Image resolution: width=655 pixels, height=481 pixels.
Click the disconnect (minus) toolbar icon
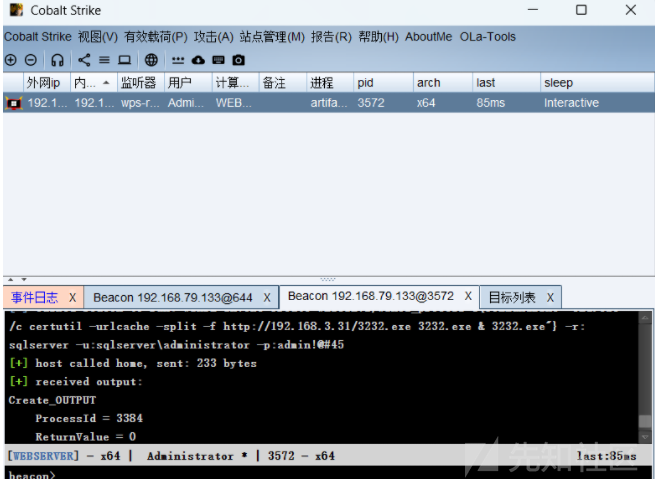click(x=30, y=60)
